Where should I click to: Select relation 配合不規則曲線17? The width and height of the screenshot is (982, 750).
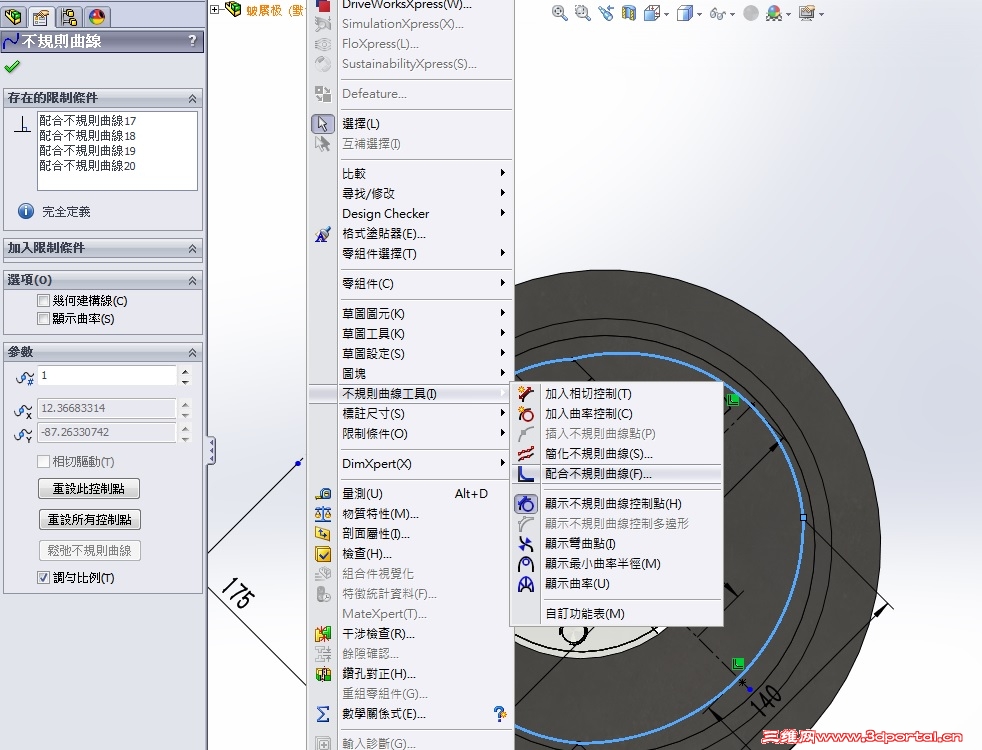[x=88, y=120]
